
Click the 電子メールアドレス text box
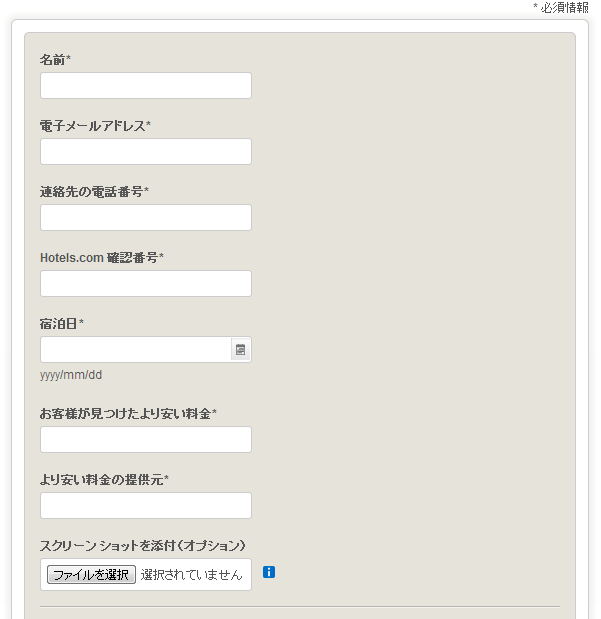[x=146, y=151]
